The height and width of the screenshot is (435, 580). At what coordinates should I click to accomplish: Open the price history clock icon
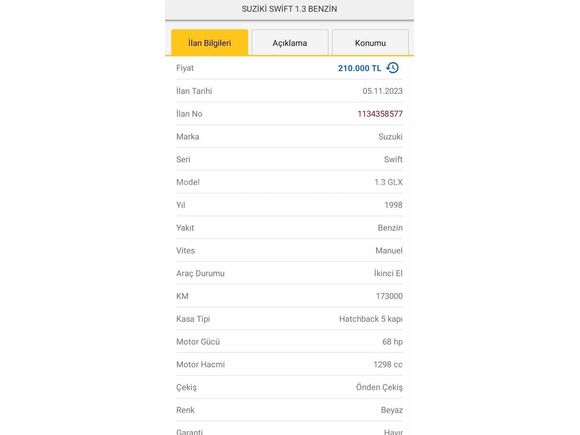(393, 68)
